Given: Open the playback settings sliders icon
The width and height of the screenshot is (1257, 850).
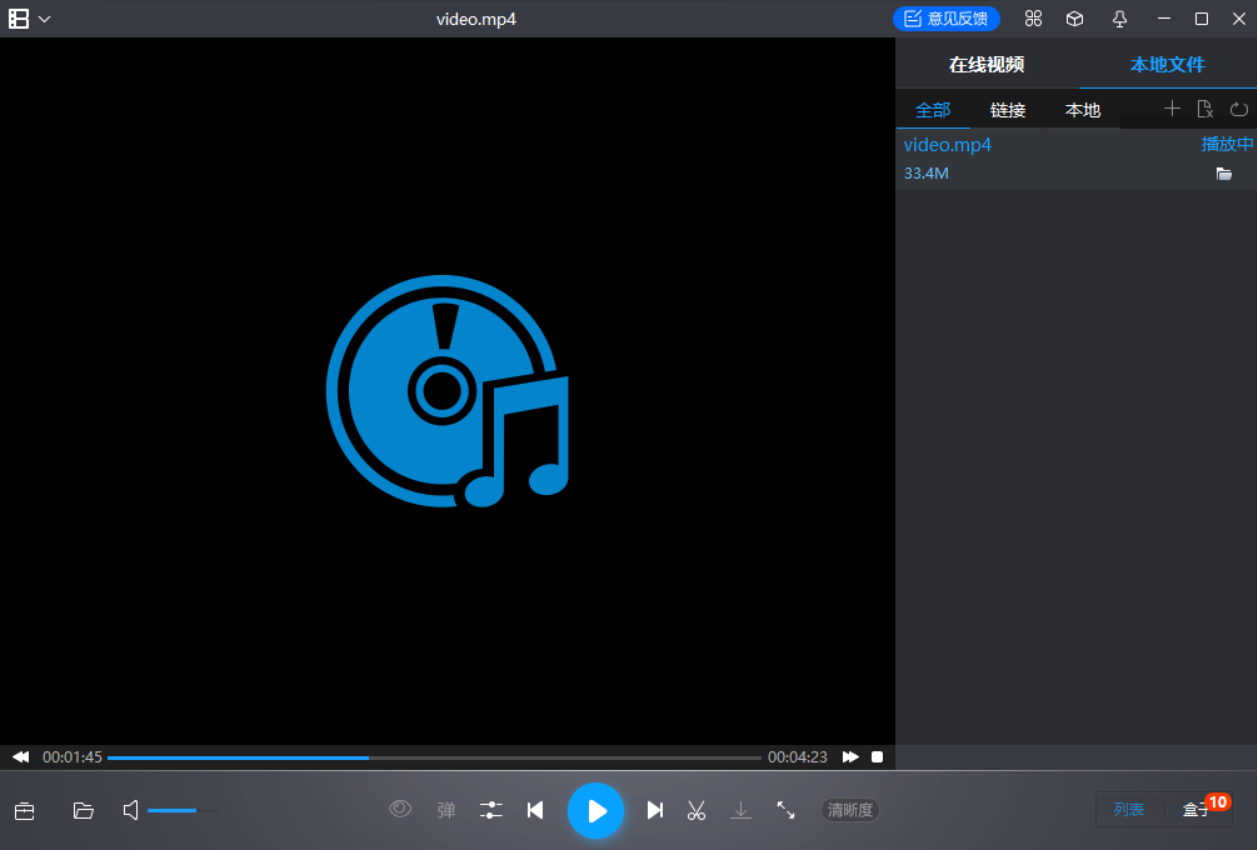Looking at the screenshot, I should click(490, 810).
